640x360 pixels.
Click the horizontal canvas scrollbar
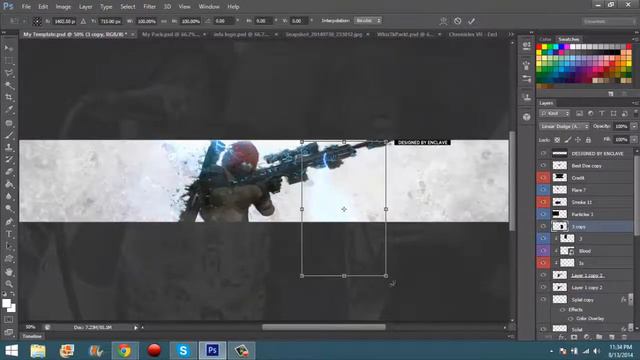click(324, 327)
